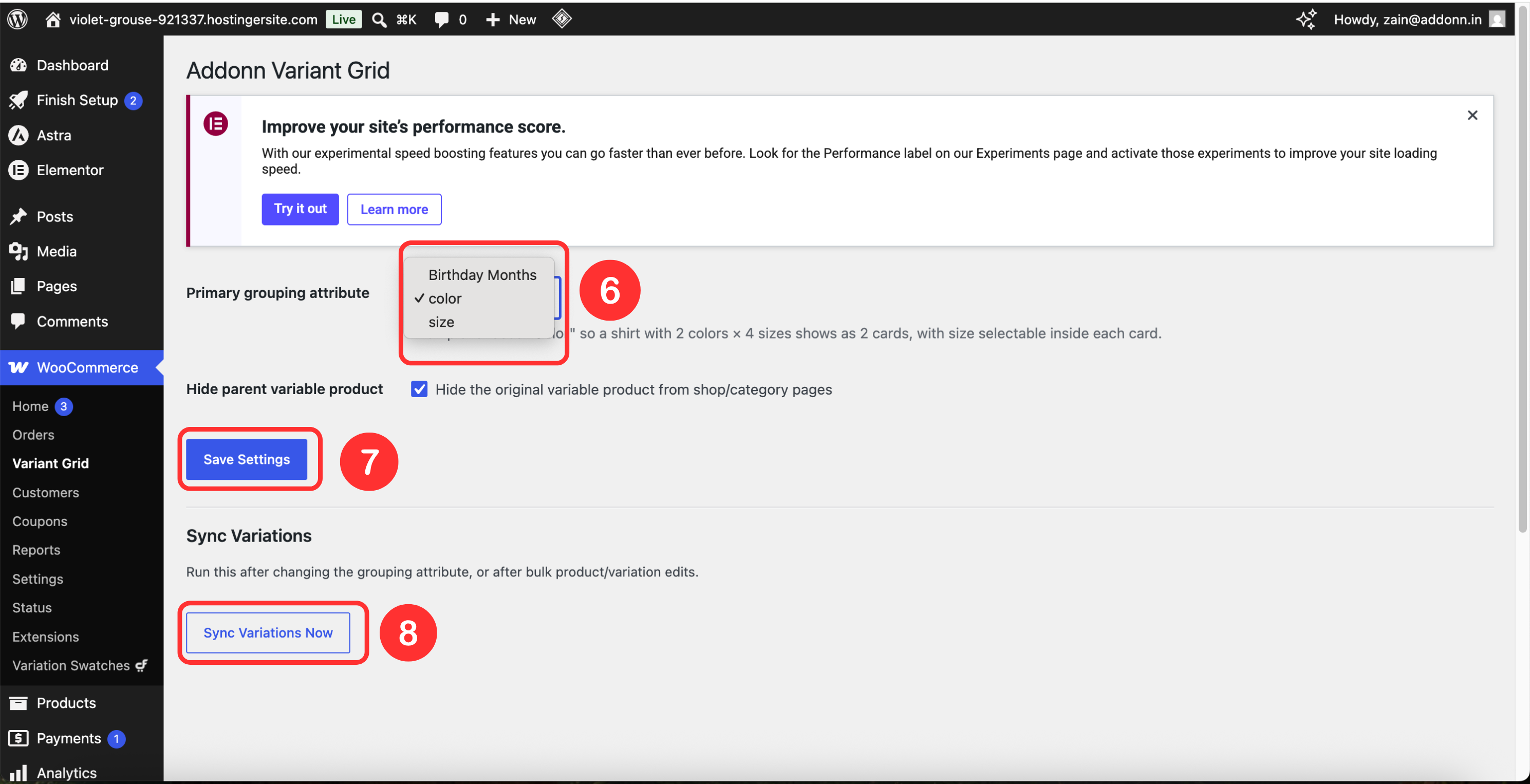The height and width of the screenshot is (784, 1530).
Task: Click the WooCommerce logo icon
Action: 18,368
